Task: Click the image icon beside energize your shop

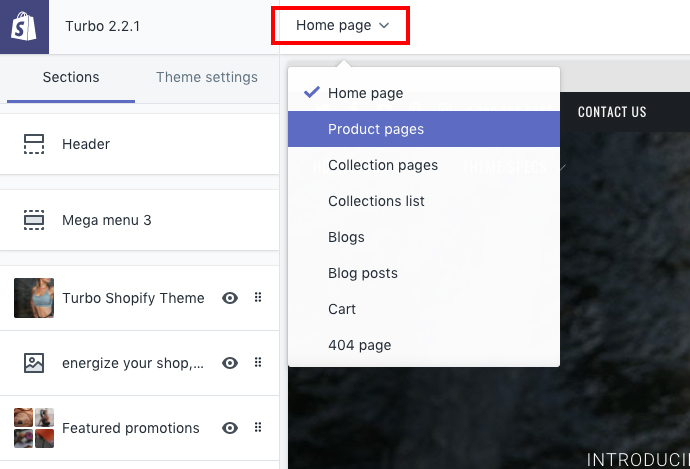Action: tap(34, 363)
